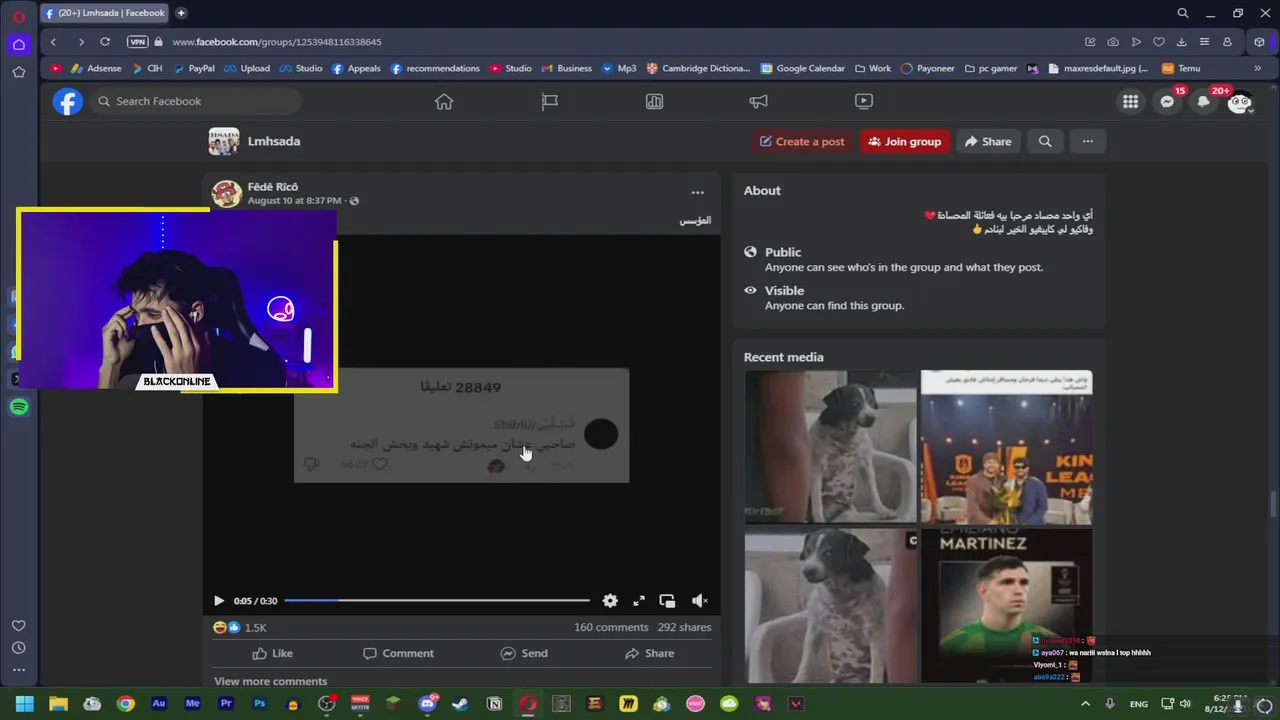The height and width of the screenshot is (720, 1280).
Task: Open Martinez recent media thumbnail
Action: click(x=1006, y=606)
